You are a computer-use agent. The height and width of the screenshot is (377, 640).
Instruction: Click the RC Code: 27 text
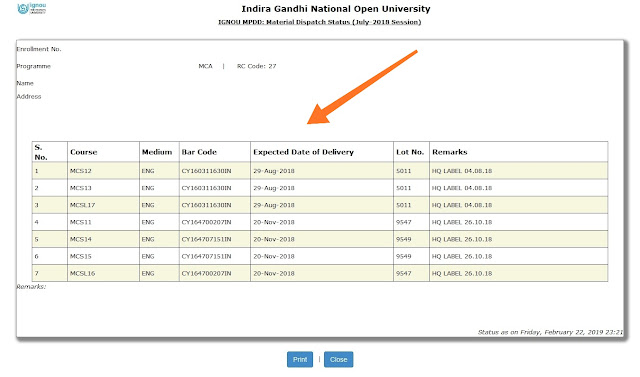point(256,66)
